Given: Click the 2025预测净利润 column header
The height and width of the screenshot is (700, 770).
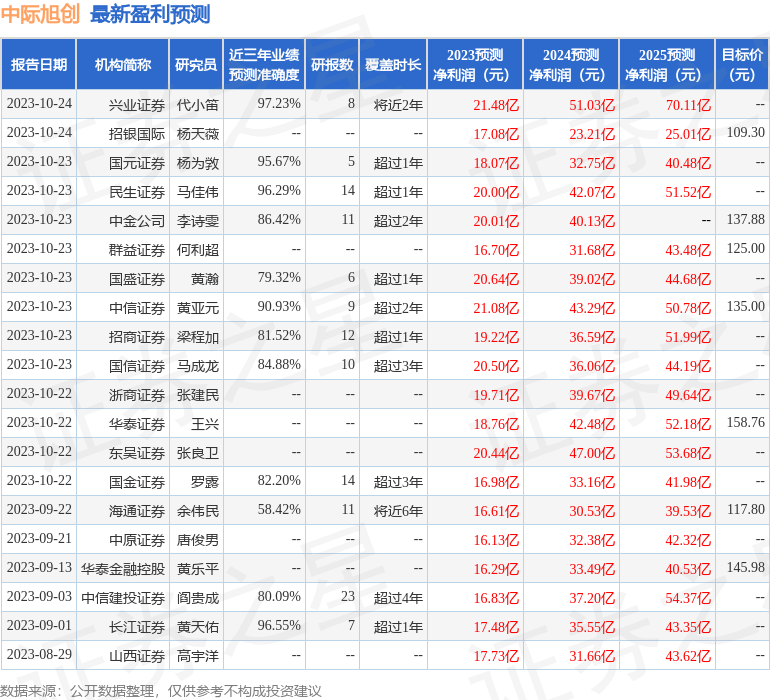Looking at the screenshot, I should (667, 64).
